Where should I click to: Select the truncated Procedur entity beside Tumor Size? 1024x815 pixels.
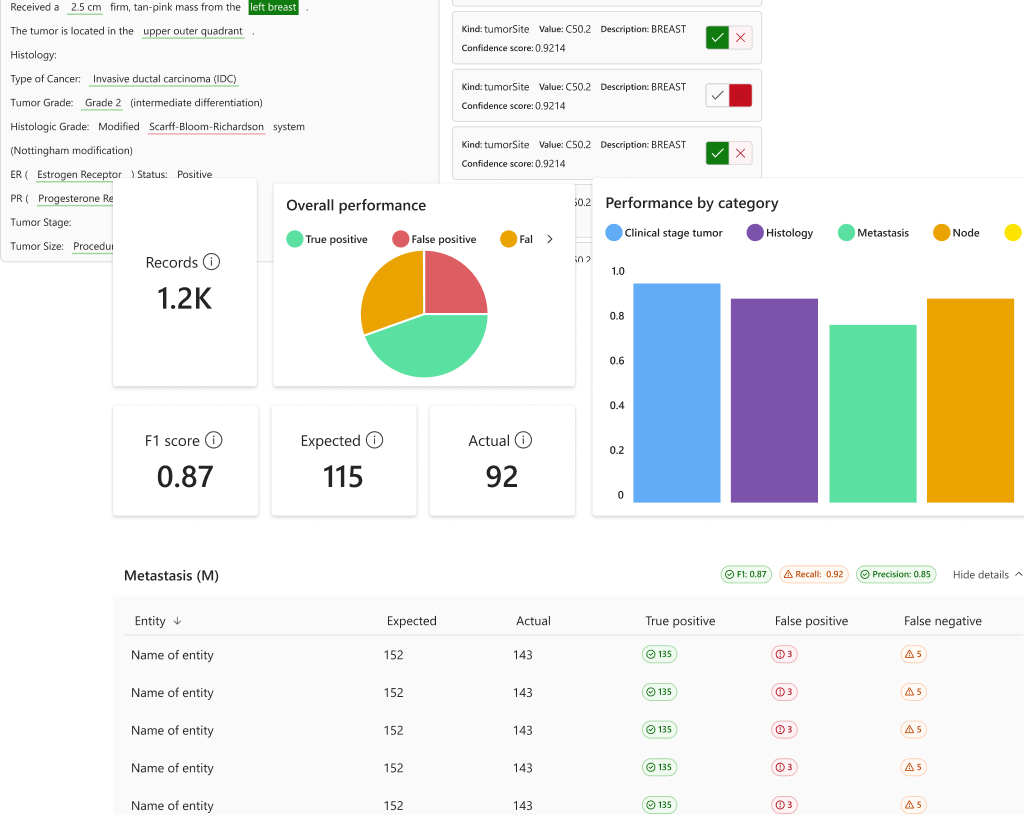[x=93, y=246]
